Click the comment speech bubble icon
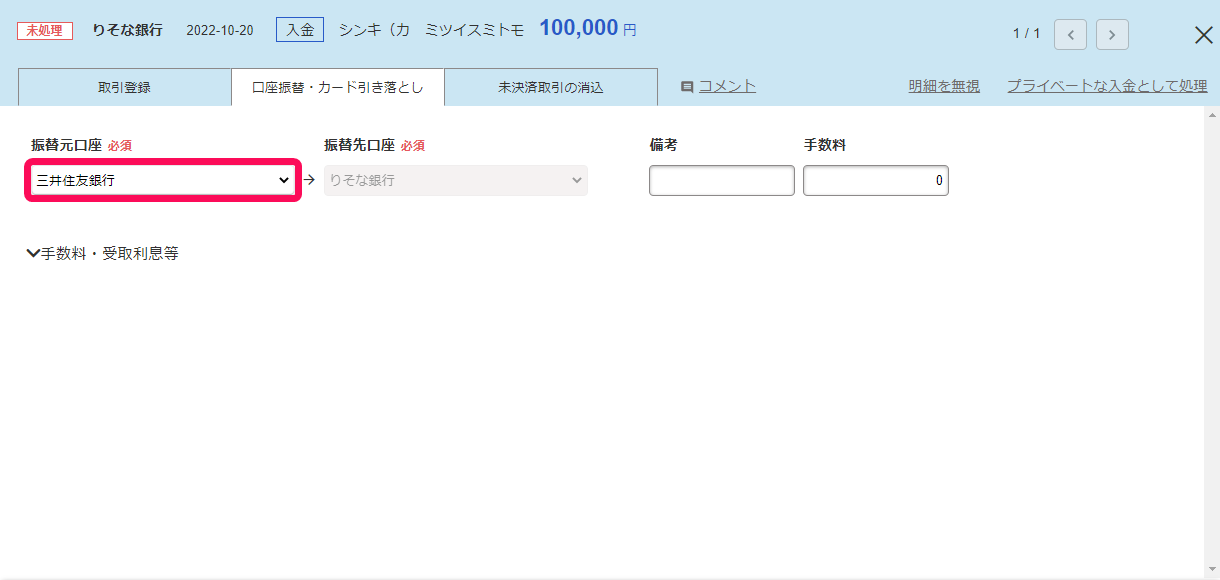The image size is (1220, 580). click(x=687, y=87)
